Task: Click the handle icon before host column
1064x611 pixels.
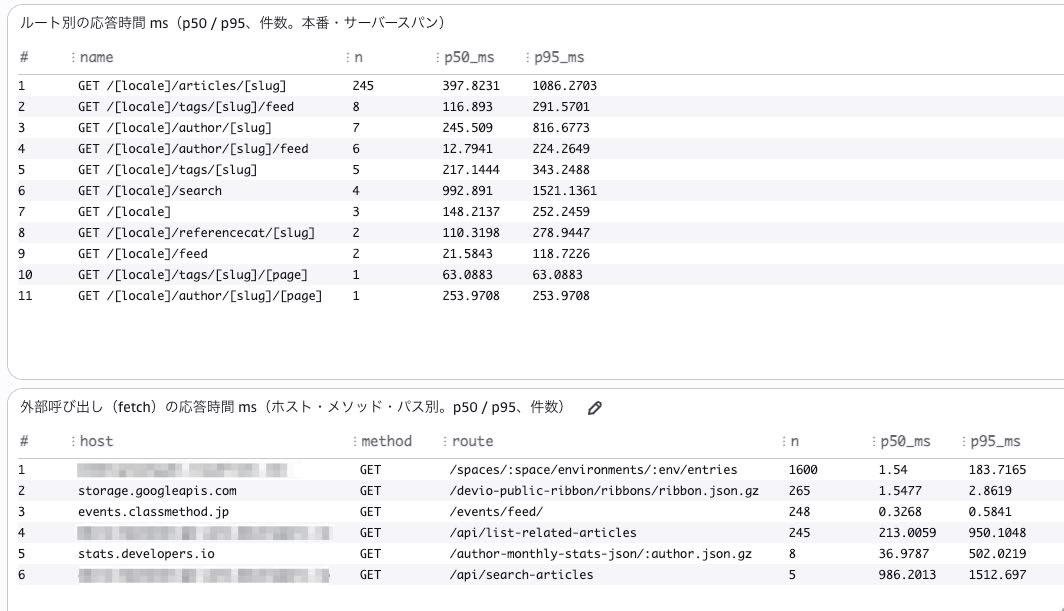Action: 73,441
